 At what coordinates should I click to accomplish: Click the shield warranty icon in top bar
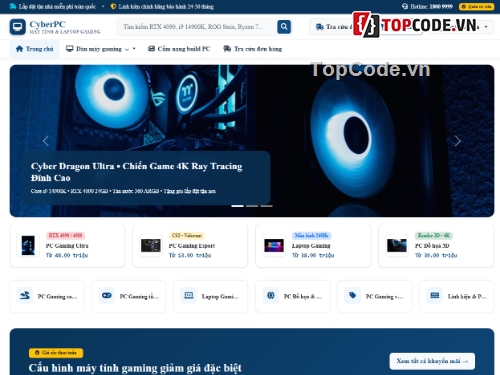(113, 6)
